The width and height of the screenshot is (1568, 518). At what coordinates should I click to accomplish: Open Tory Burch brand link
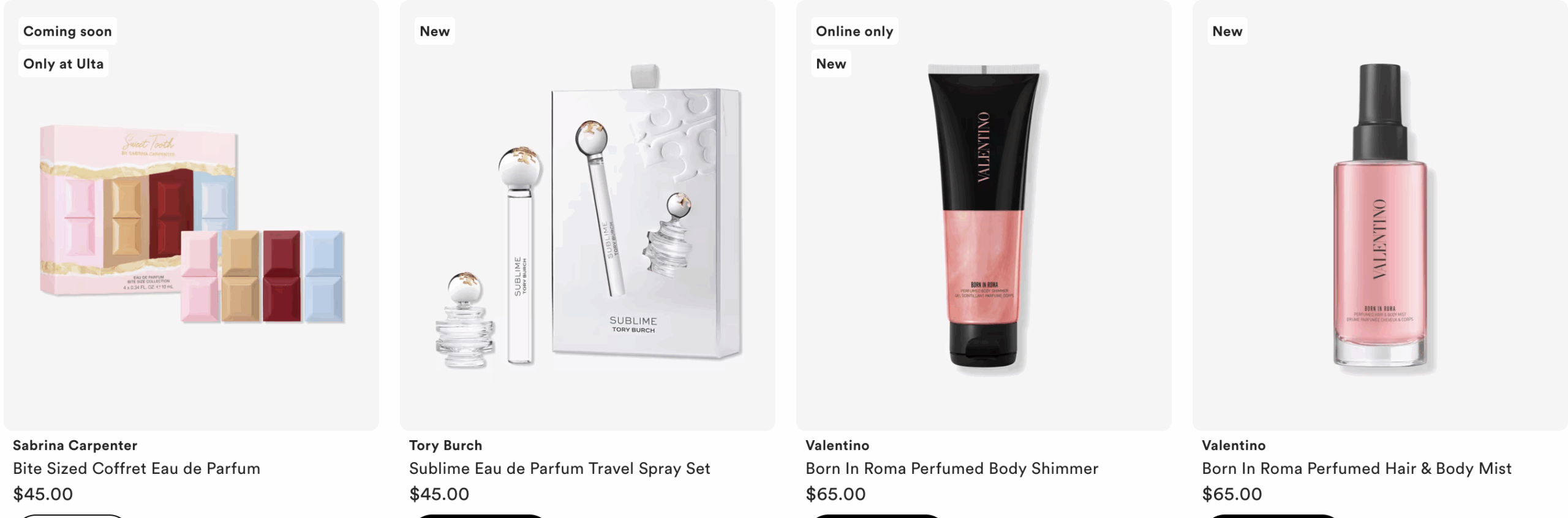point(445,446)
